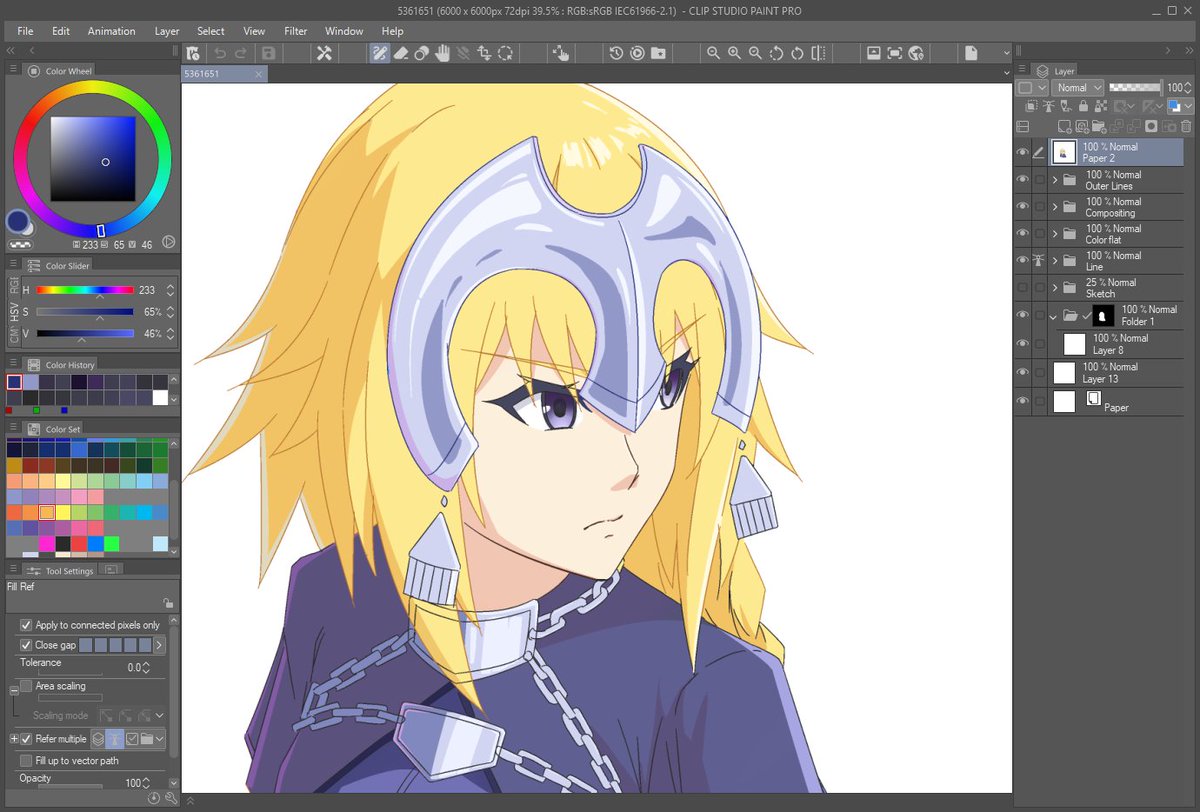Image resolution: width=1200 pixels, height=812 pixels.
Task: Open the Refer multiple options dropdown arrow
Action: tap(160, 739)
